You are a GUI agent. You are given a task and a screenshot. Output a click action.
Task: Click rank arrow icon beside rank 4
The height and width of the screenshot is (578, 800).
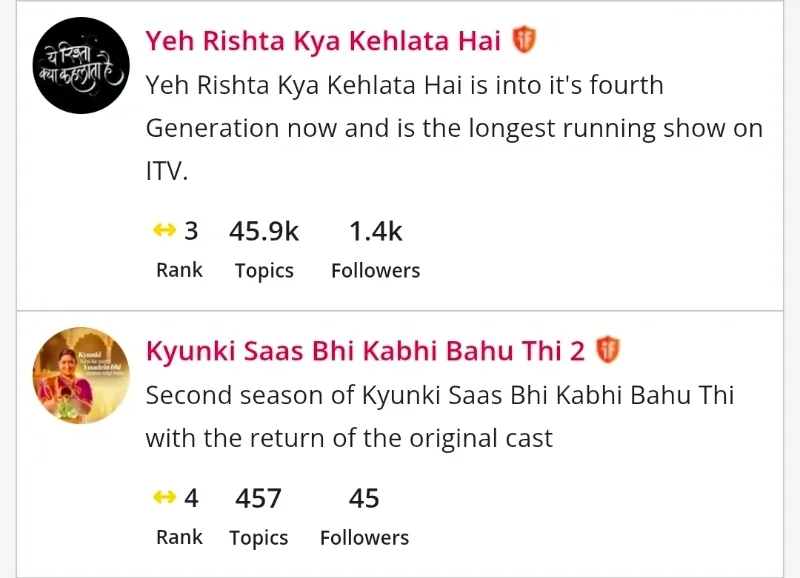point(164,497)
